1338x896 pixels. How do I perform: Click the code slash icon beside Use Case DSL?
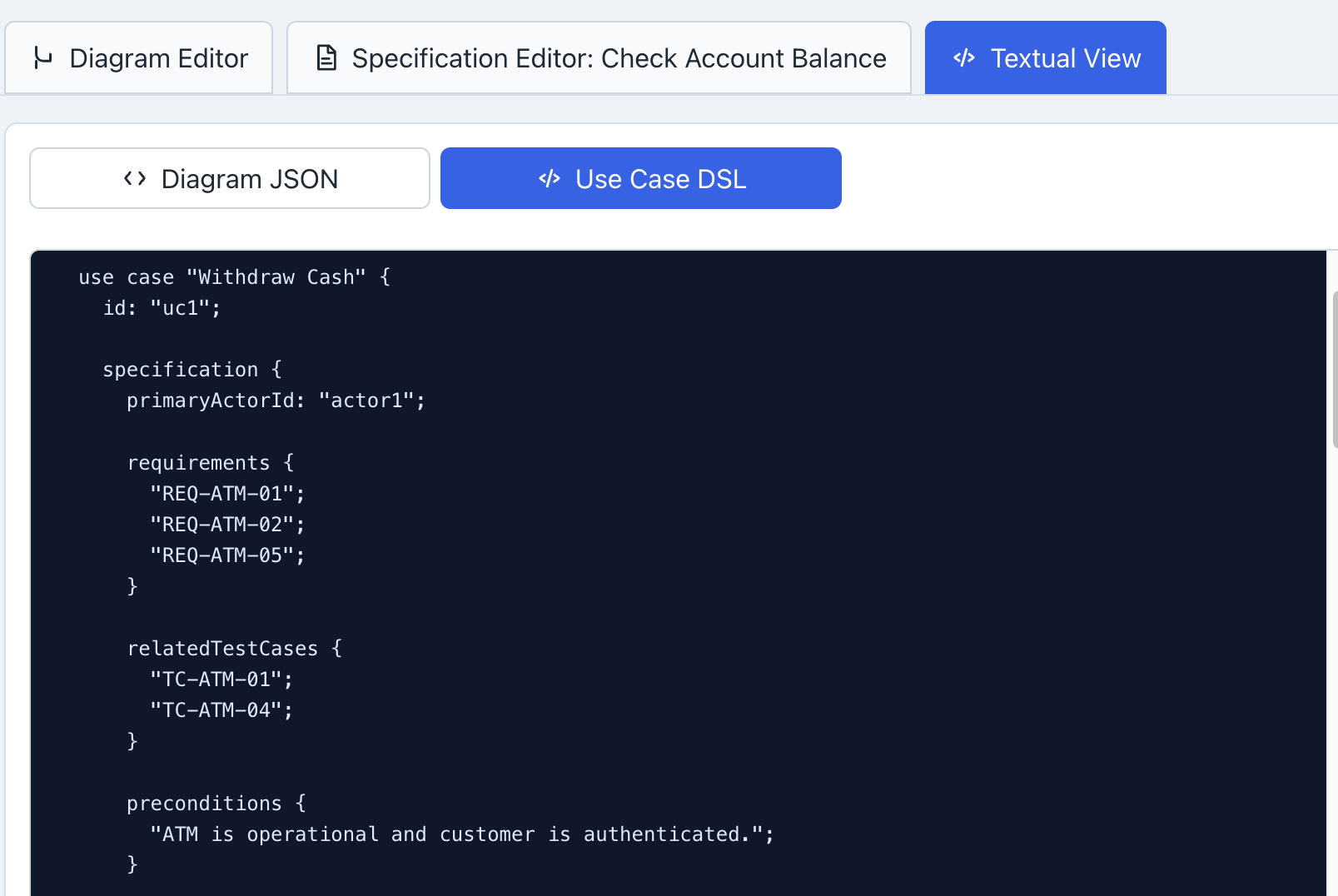(x=550, y=178)
